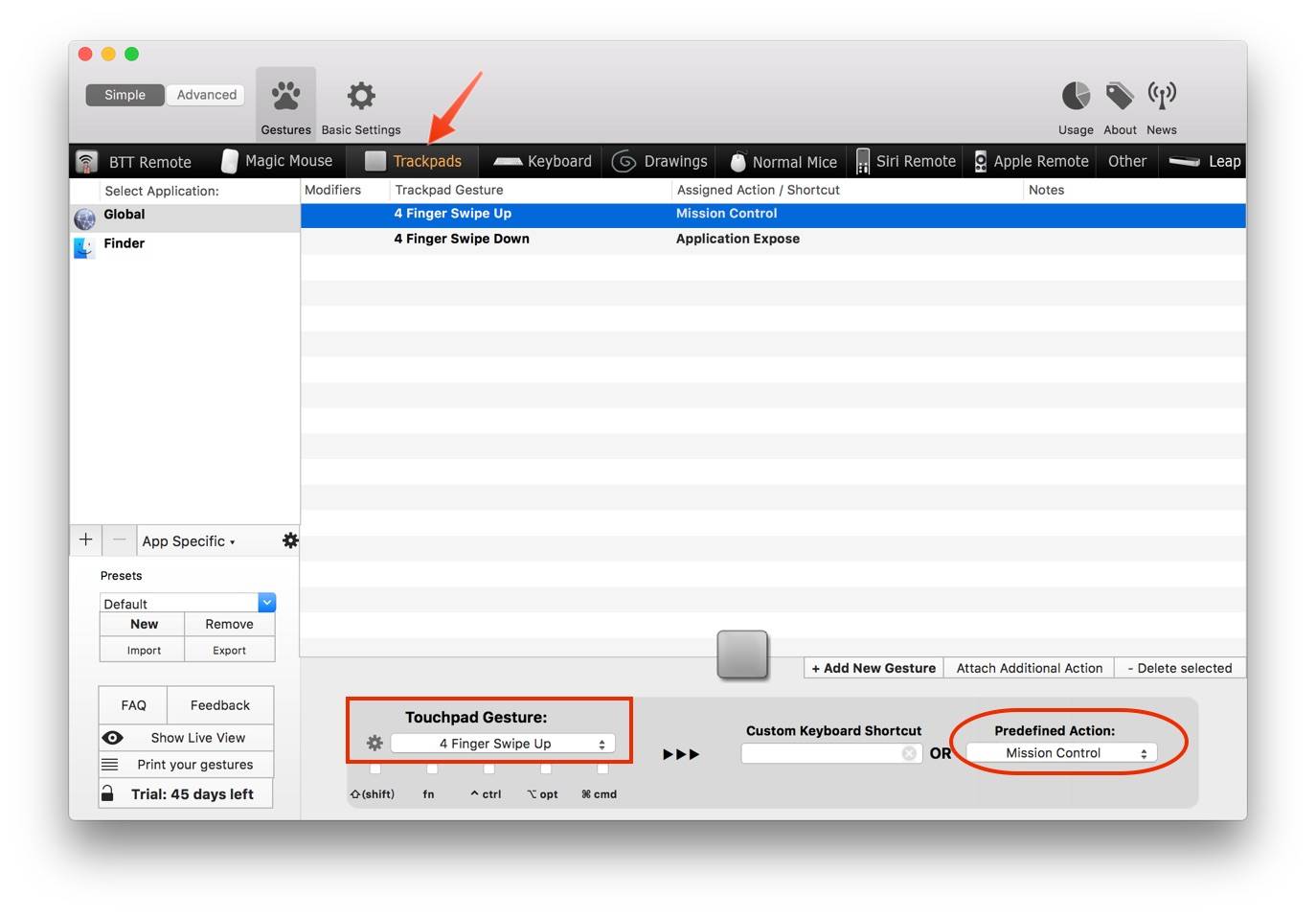
Task: Open the Predefined Action dropdown
Action: pyautogui.click(x=1061, y=753)
